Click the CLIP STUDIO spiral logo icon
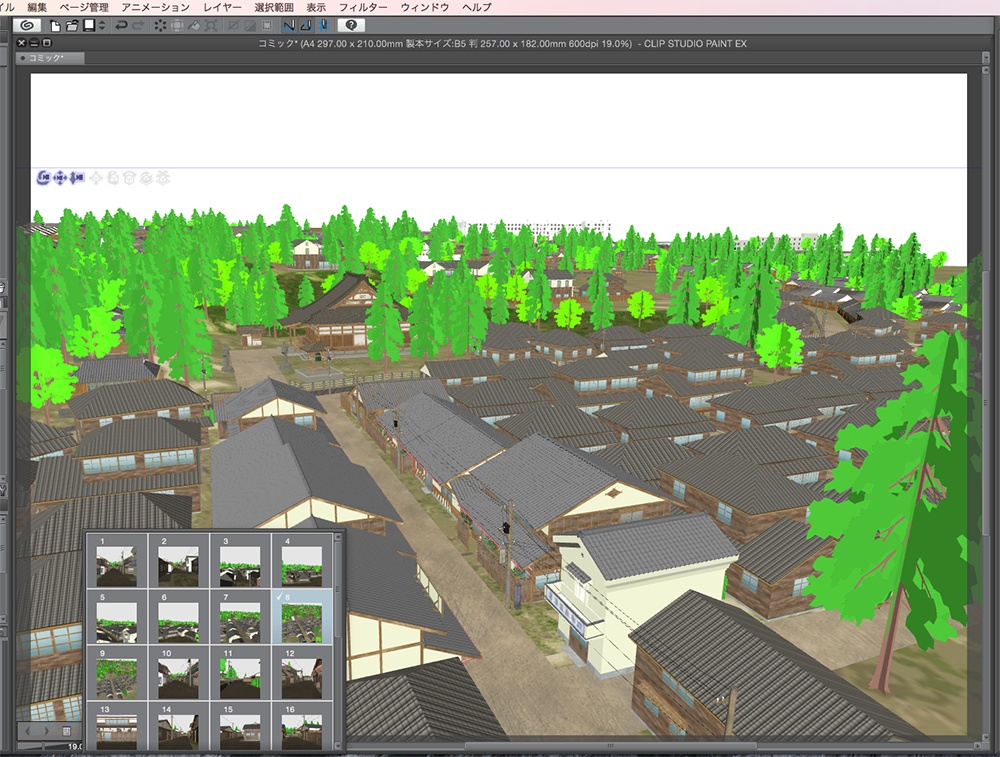 (28, 24)
